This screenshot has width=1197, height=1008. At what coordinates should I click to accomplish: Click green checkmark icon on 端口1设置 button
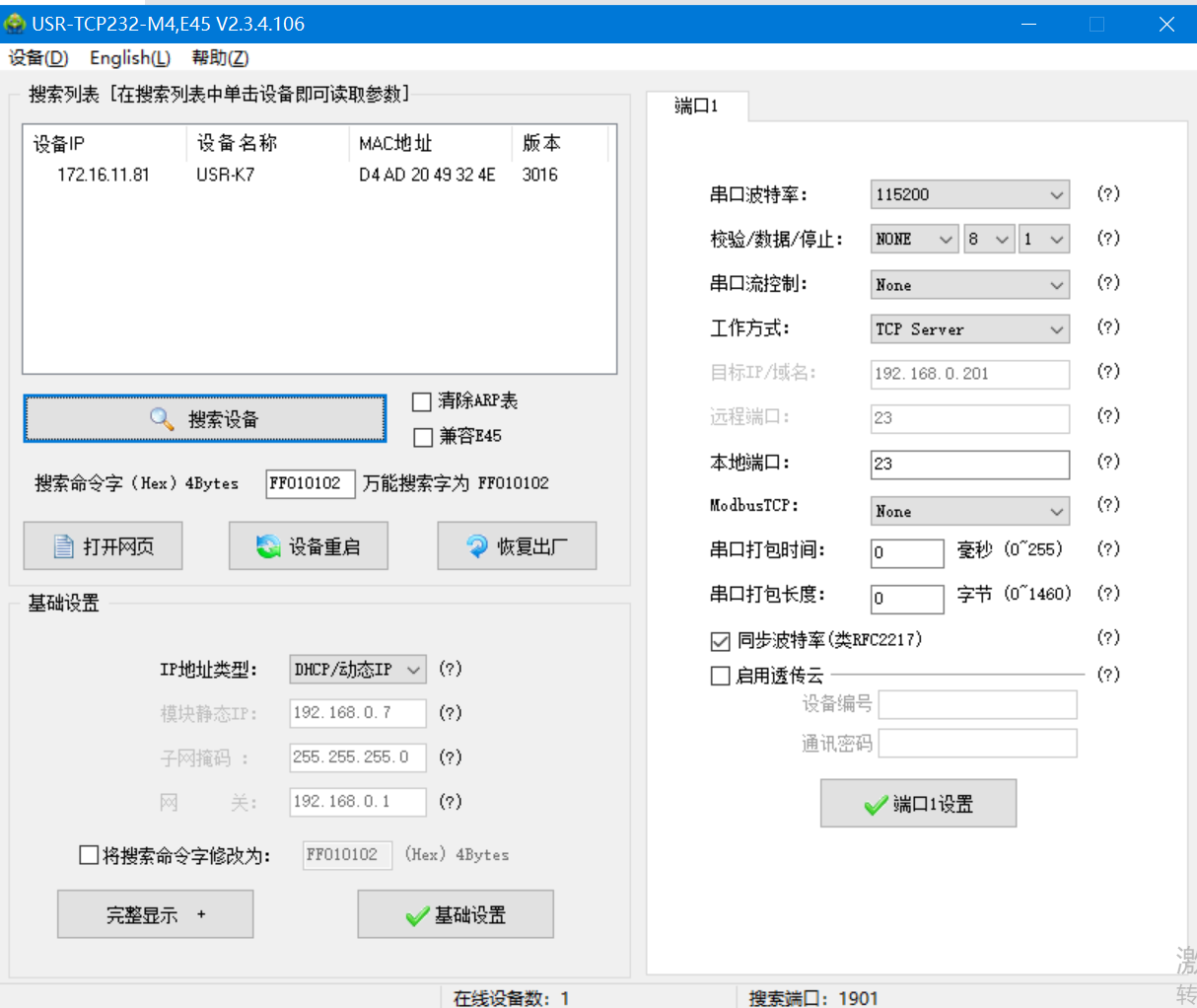point(875,805)
